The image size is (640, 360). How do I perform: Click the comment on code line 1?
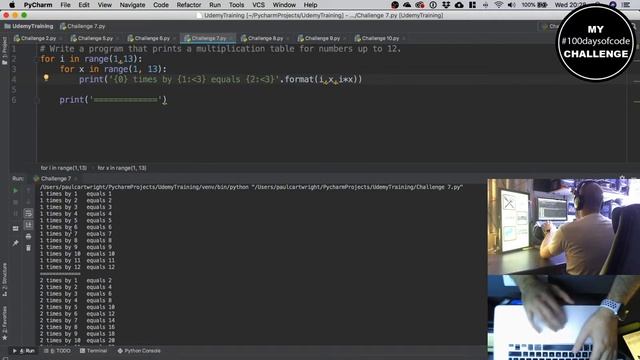(x=220, y=49)
